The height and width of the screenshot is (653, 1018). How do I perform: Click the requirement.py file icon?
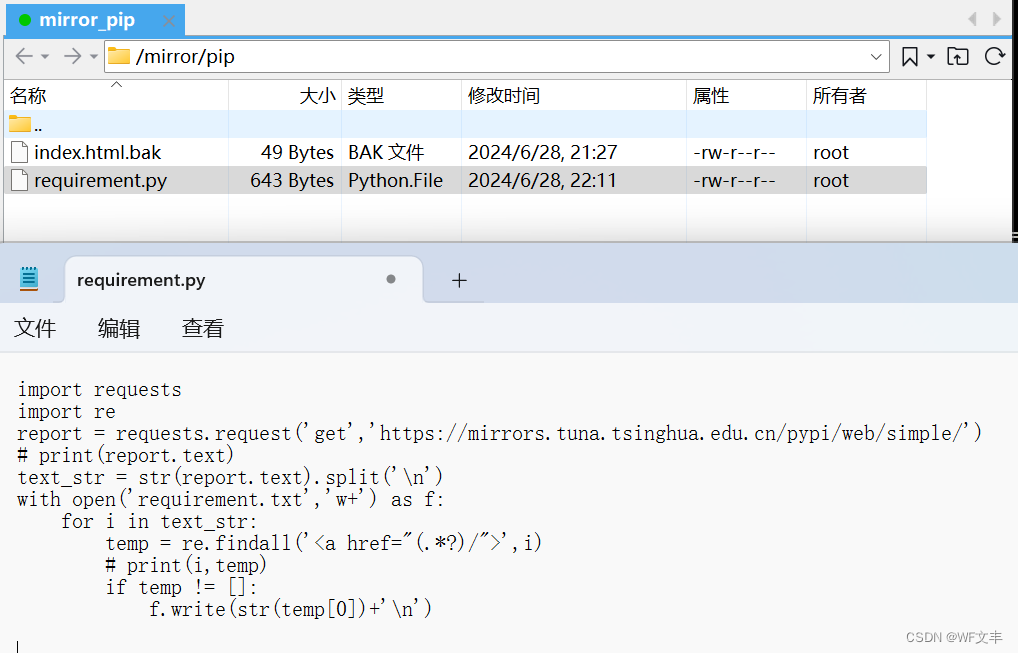pos(19,180)
